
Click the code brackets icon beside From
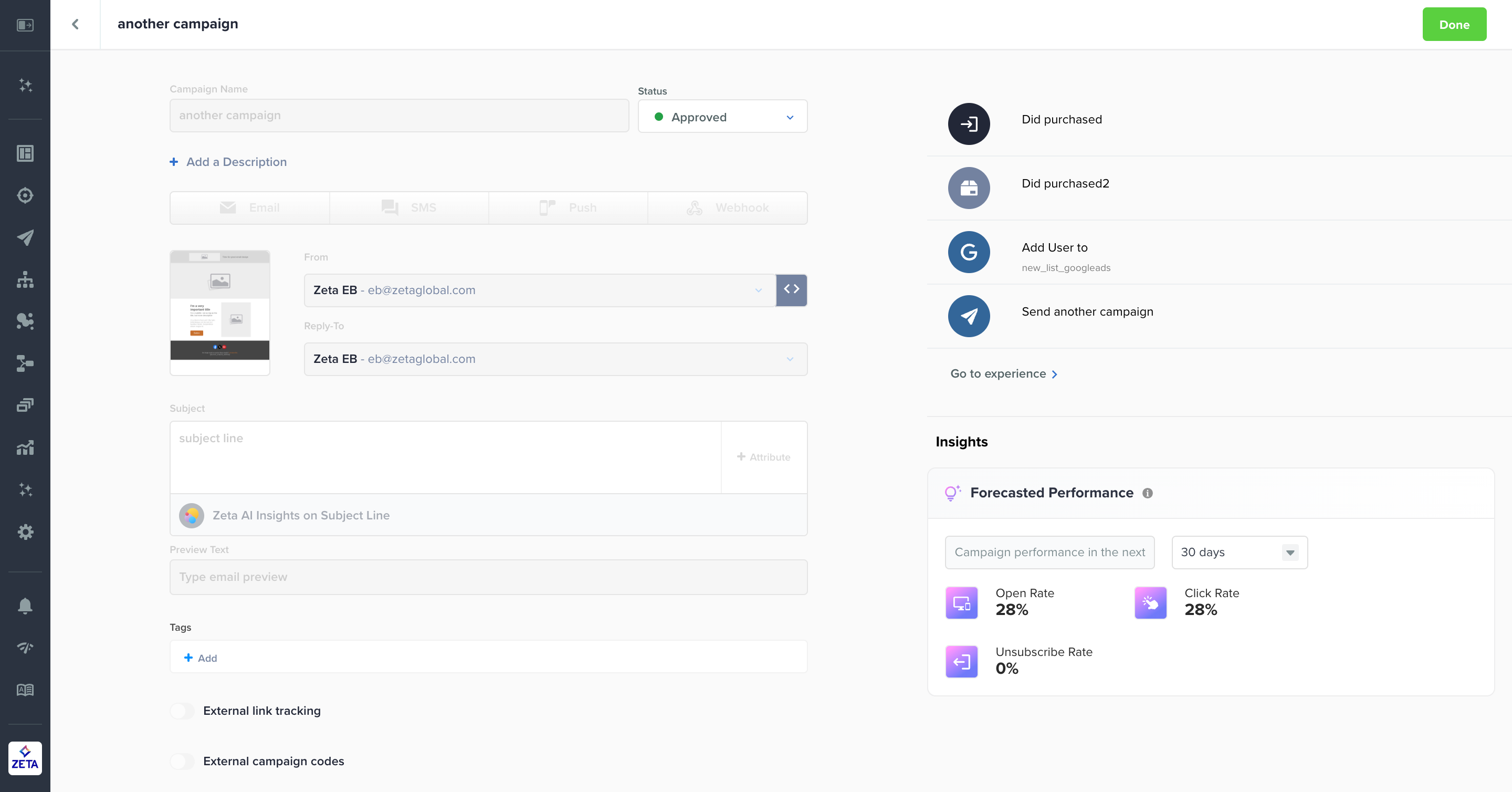[791, 289]
